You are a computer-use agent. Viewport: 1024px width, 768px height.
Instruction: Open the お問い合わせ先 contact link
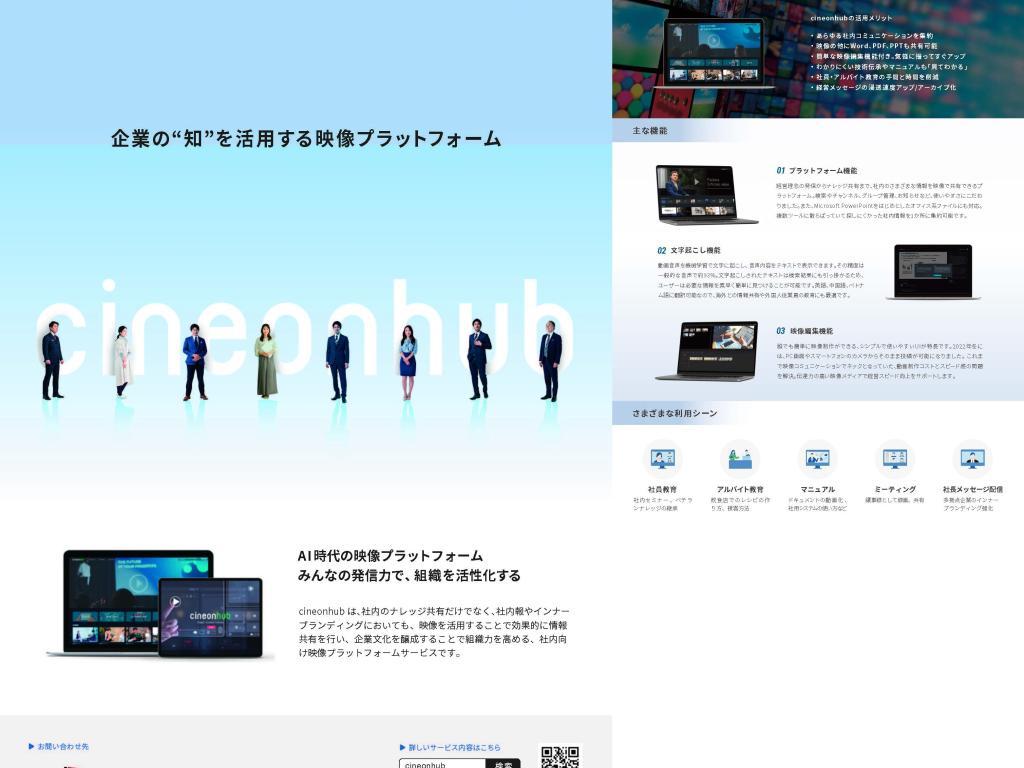[63, 746]
